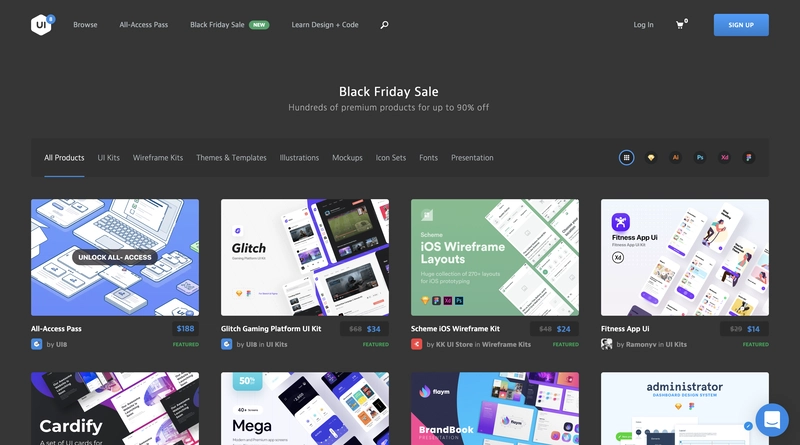Open the search magnifier icon
This screenshot has width=800, height=445.
click(x=384, y=24)
